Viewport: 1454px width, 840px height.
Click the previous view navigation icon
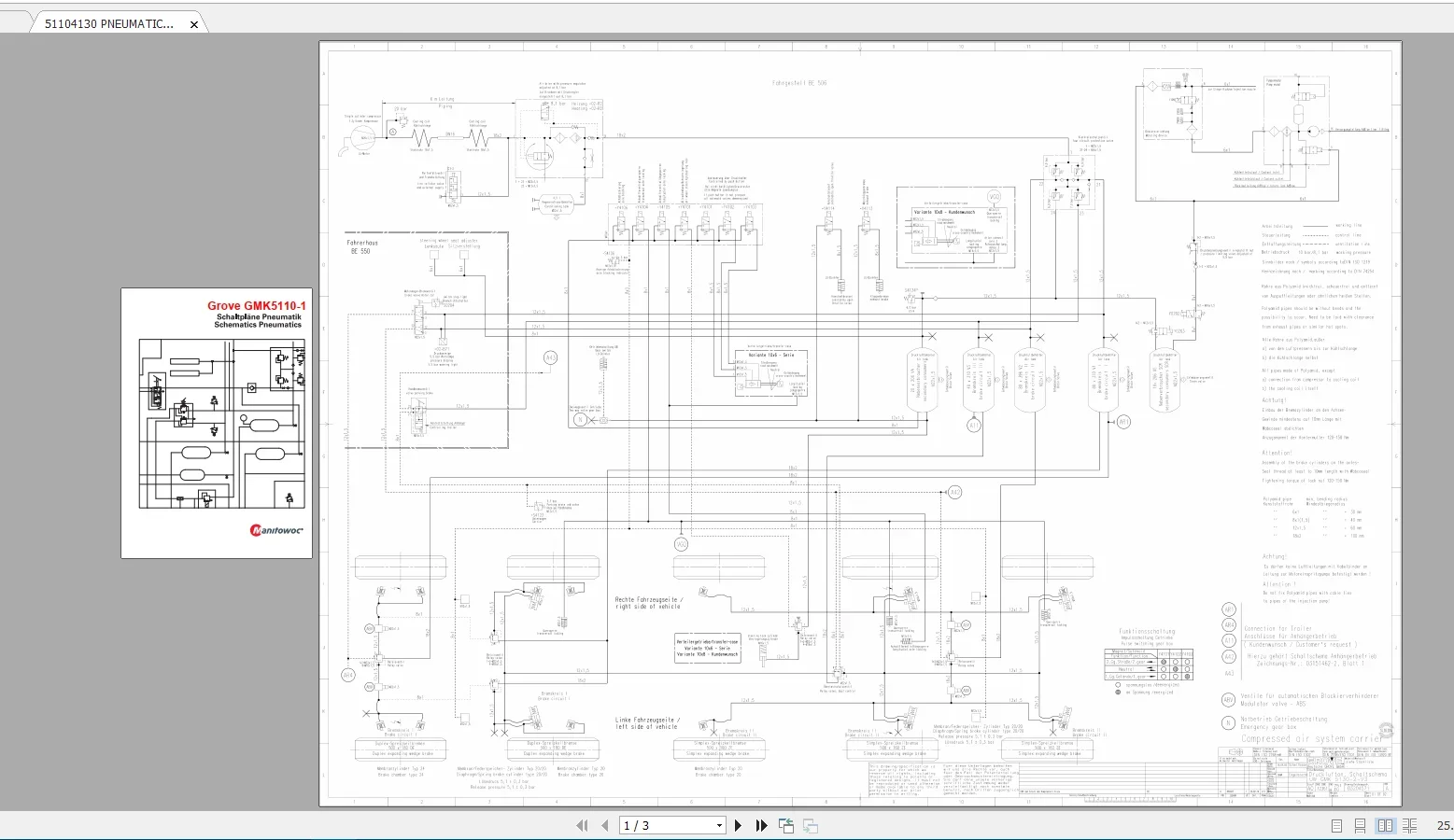(786, 825)
